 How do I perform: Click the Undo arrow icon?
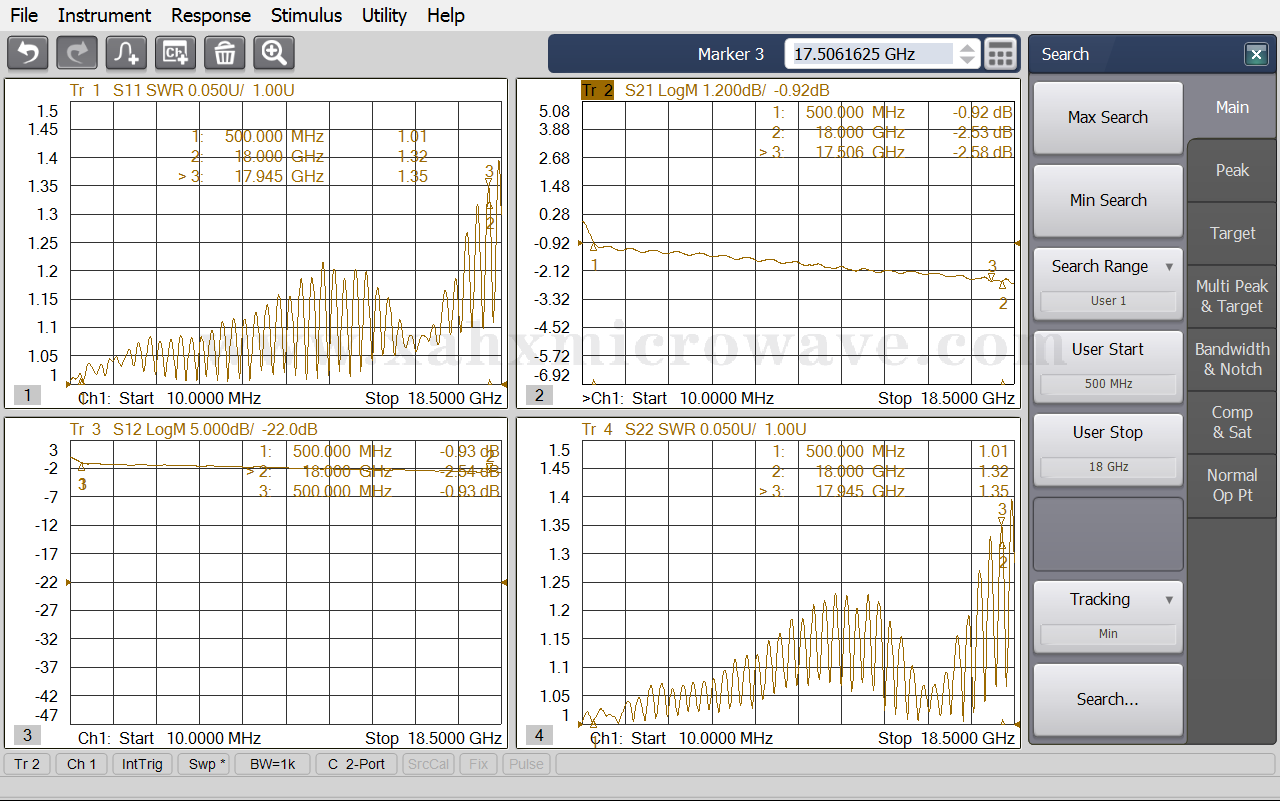(x=28, y=53)
